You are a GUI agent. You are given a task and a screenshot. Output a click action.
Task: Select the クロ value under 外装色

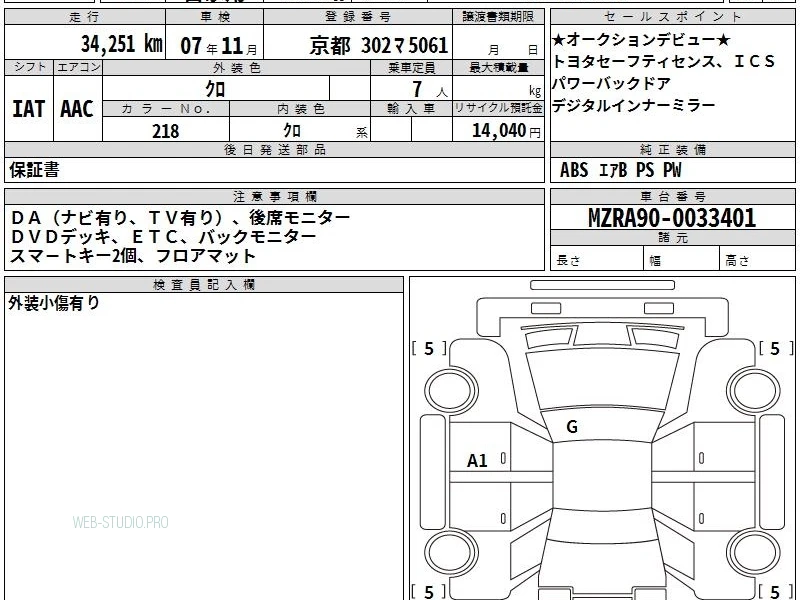pyautogui.click(x=215, y=89)
